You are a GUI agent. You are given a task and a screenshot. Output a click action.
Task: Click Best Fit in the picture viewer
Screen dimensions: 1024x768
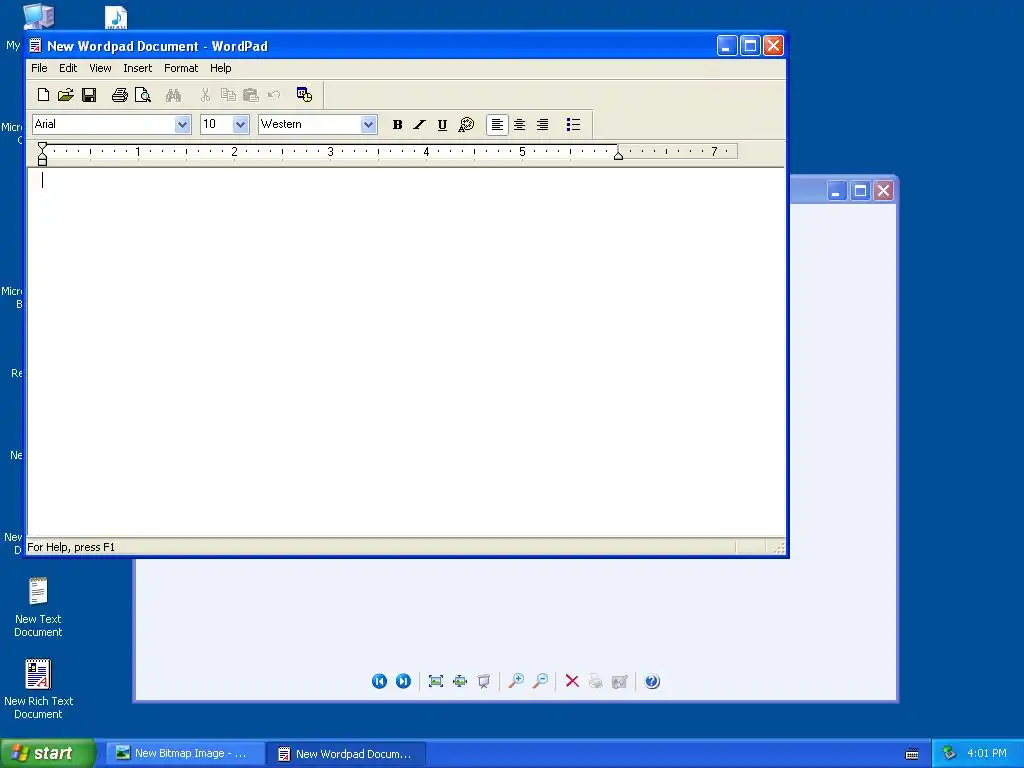(436, 681)
